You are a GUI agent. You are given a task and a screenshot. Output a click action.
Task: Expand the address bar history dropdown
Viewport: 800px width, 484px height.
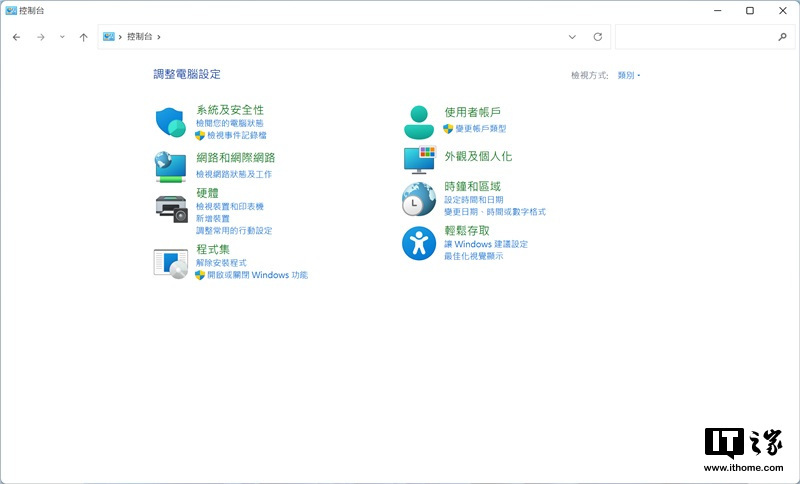(x=572, y=37)
